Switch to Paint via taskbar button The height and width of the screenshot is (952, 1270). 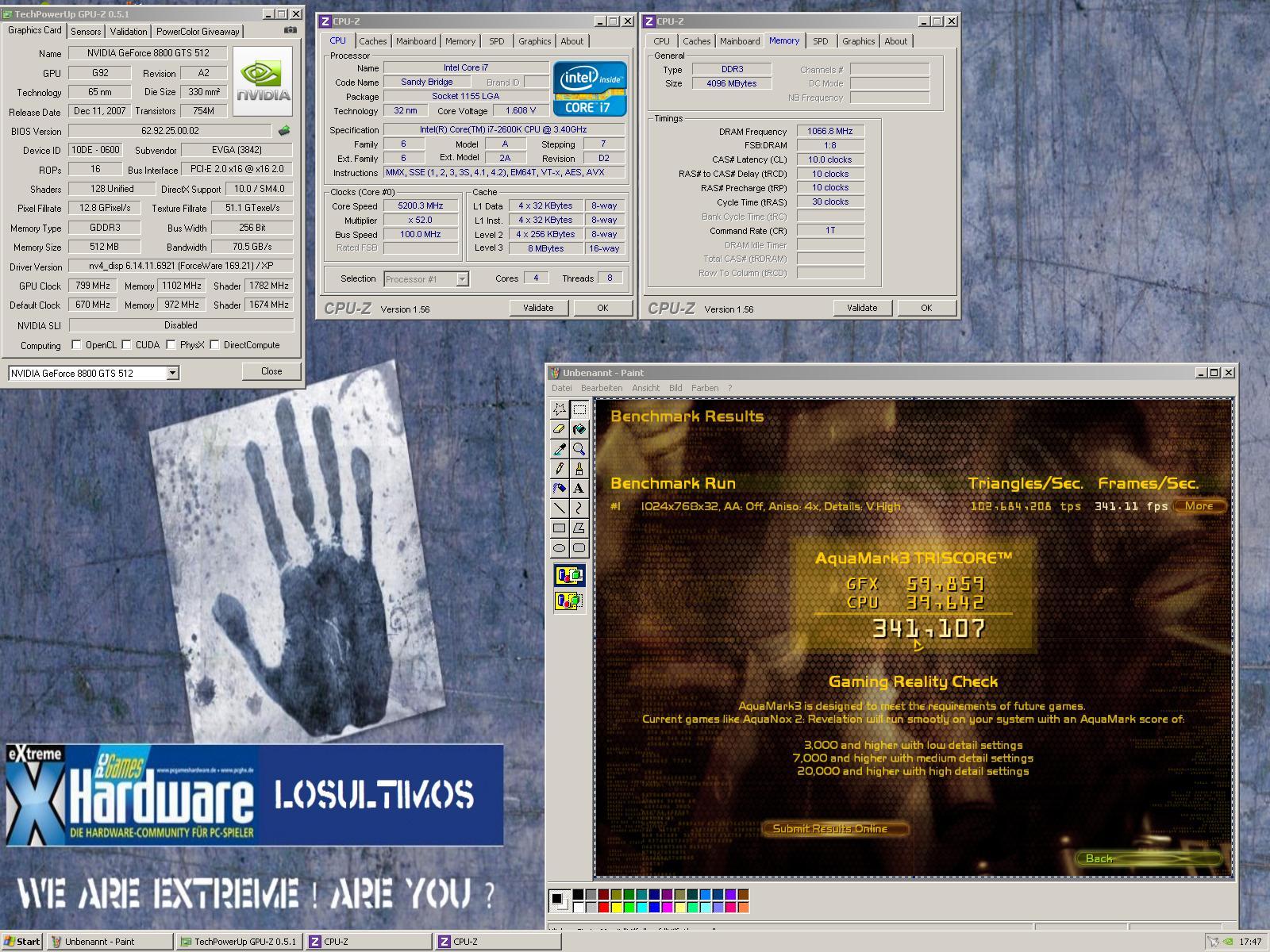point(110,942)
